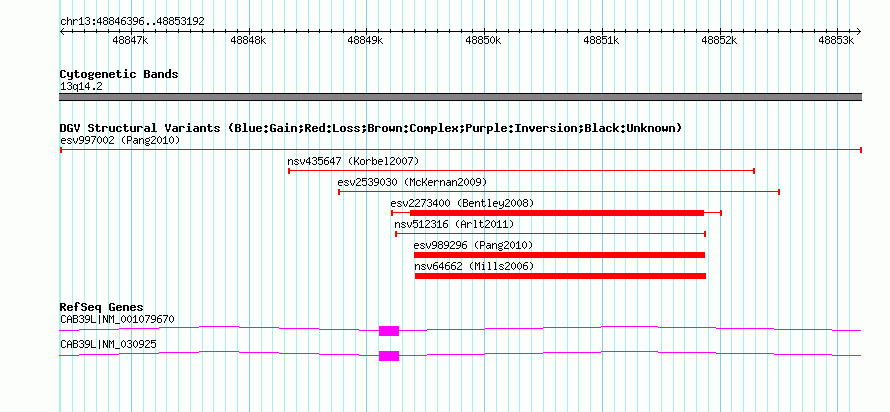Click the esv2273400 (Bentley2008) label
The width and height of the screenshot is (890, 412).
pyautogui.click(x=462, y=203)
